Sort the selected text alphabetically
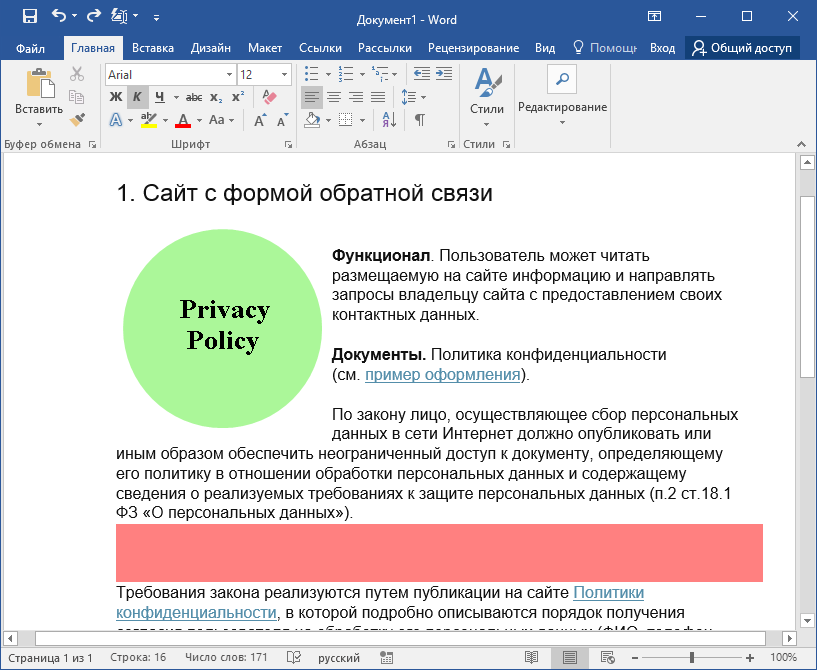 tap(389, 120)
